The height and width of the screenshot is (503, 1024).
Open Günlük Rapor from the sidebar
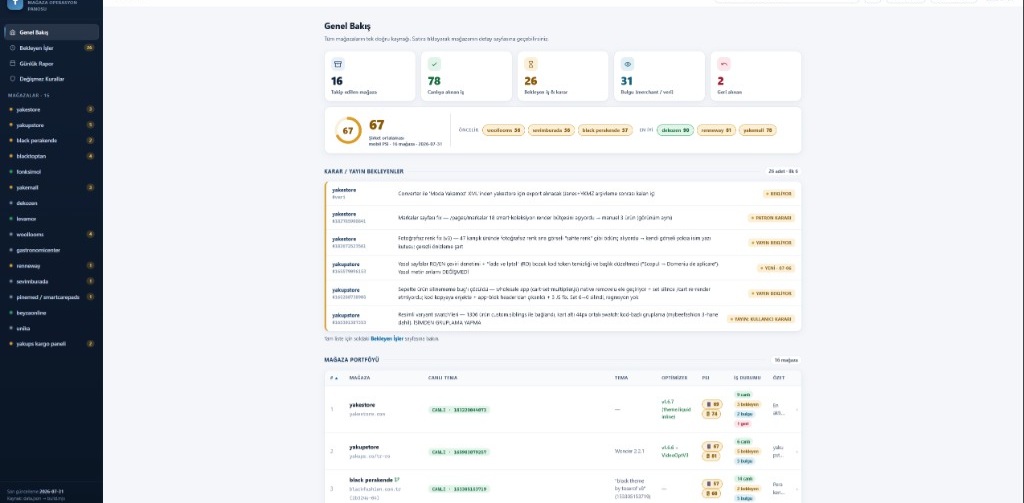click(52, 63)
